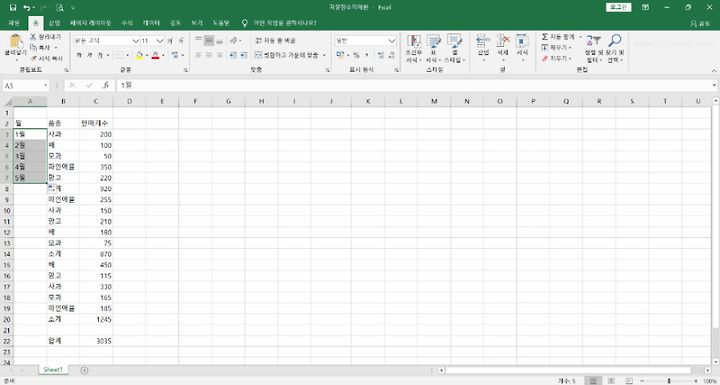Open 셀 스타일 cell styles gallery
The image size is (720, 385).
(x=455, y=48)
